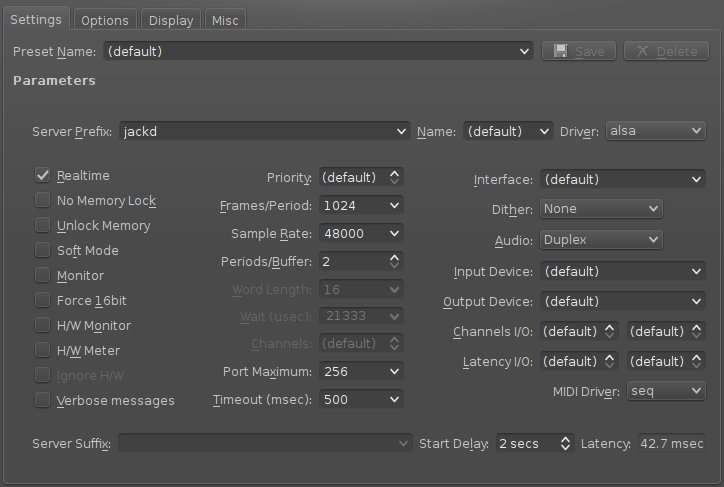Viewport: 724px width, 487px height.
Task: Toggle the Soft Mode checkbox
Action: (x=43, y=251)
